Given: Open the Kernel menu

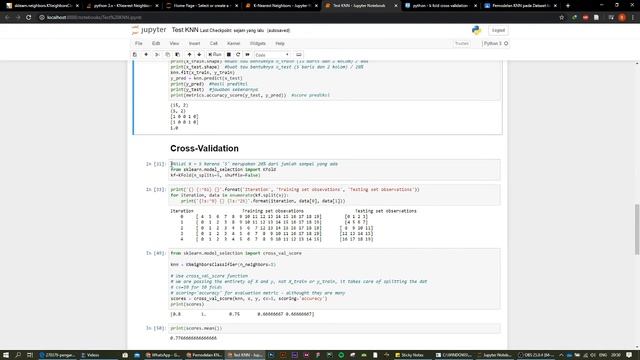Looking at the screenshot, I should (233, 43).
